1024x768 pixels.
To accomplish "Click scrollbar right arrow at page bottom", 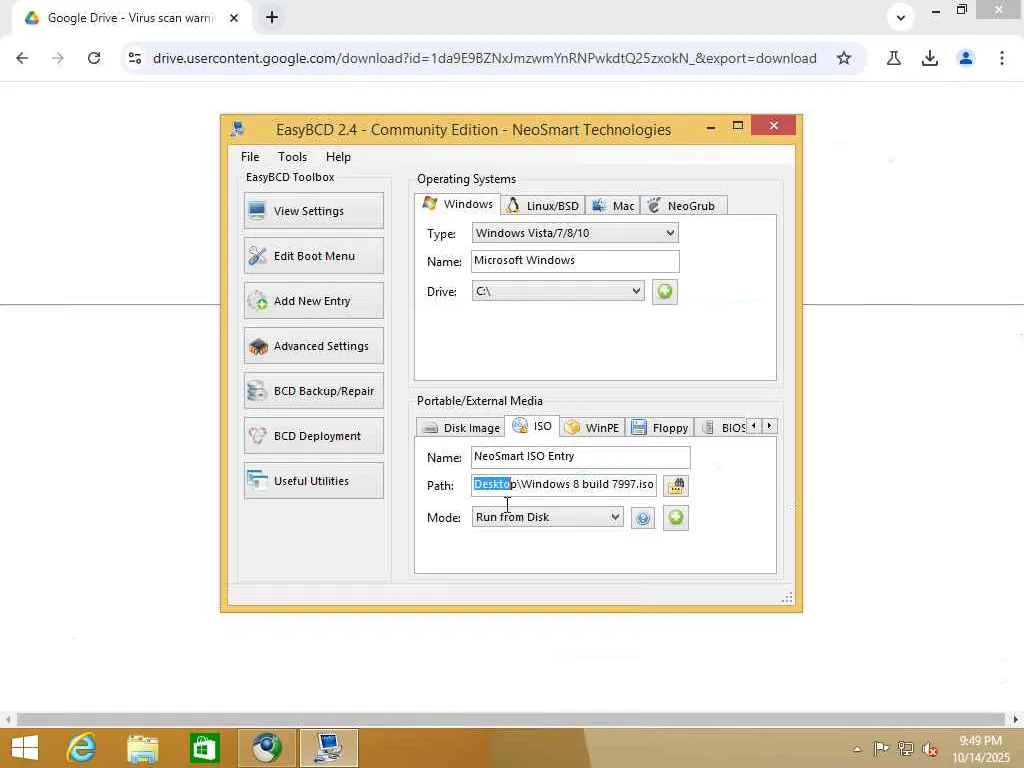I will [x=1016, y=719].
